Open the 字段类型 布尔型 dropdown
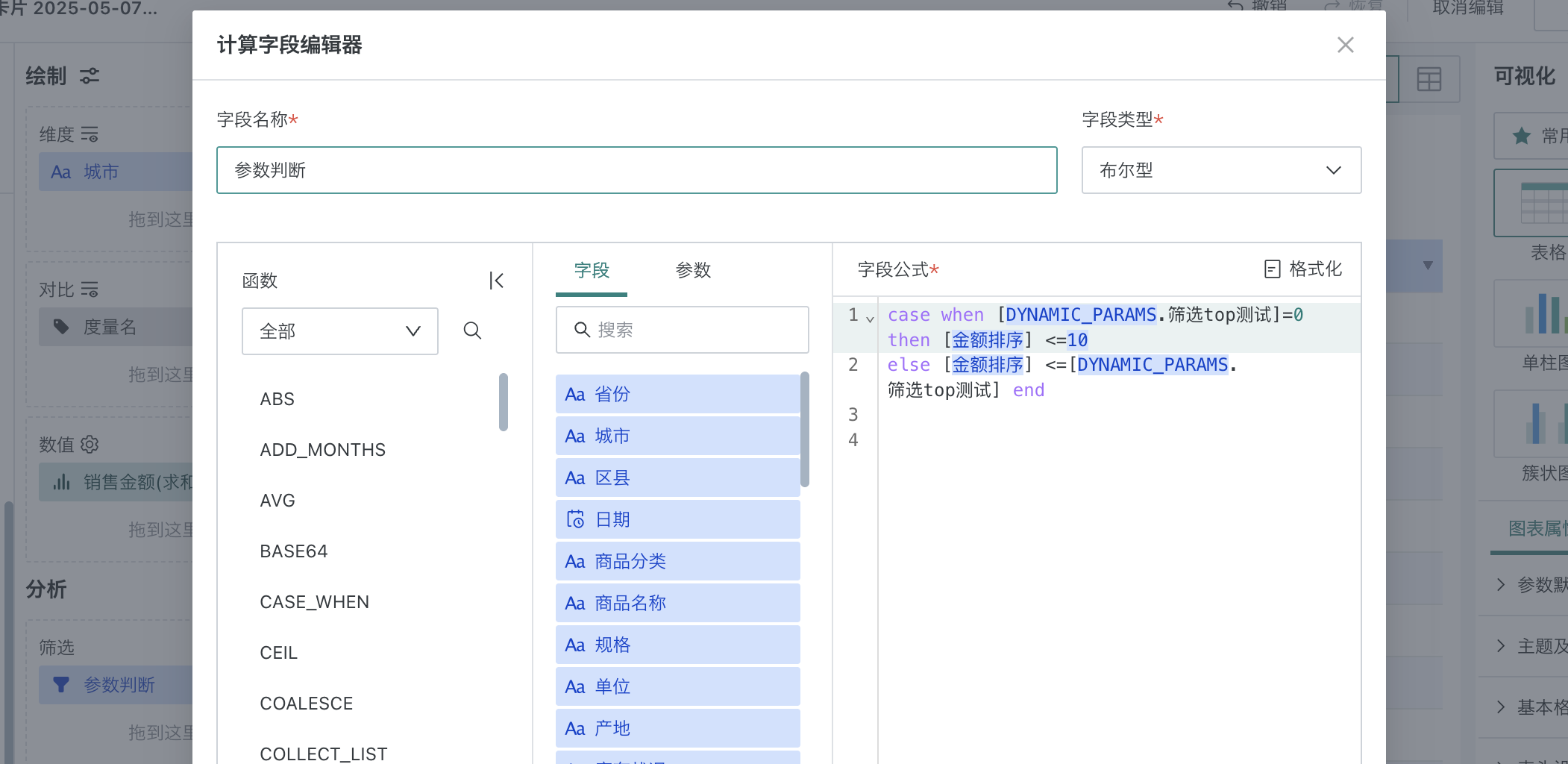The image size is (1568, 764). click(x=1221, y=170)
